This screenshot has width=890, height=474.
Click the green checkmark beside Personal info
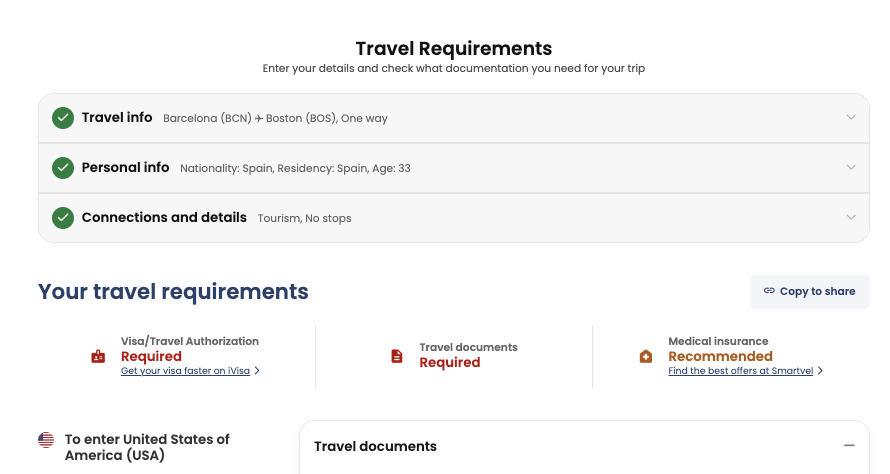click(63, 168)
